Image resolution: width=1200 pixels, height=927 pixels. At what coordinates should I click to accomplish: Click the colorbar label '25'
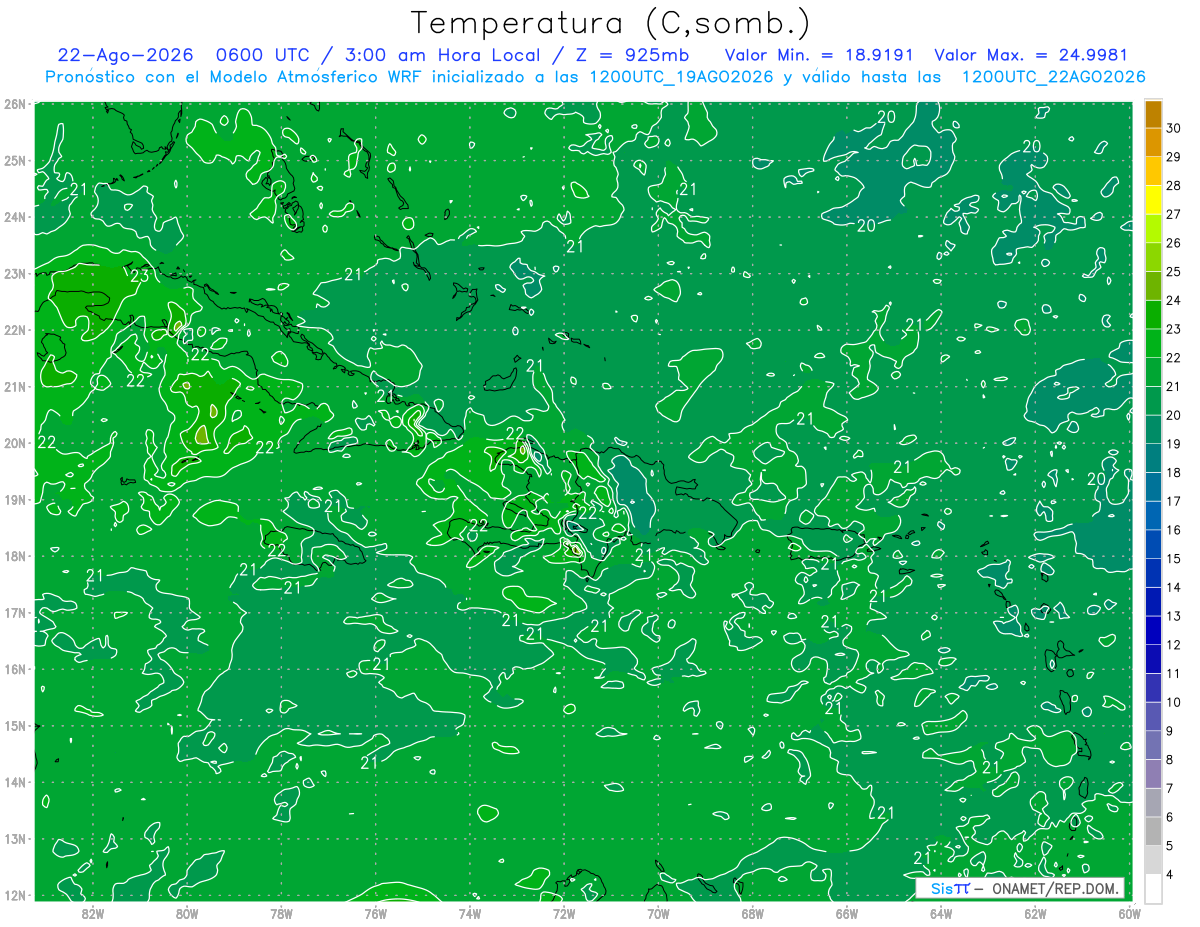pos(1174,271)
